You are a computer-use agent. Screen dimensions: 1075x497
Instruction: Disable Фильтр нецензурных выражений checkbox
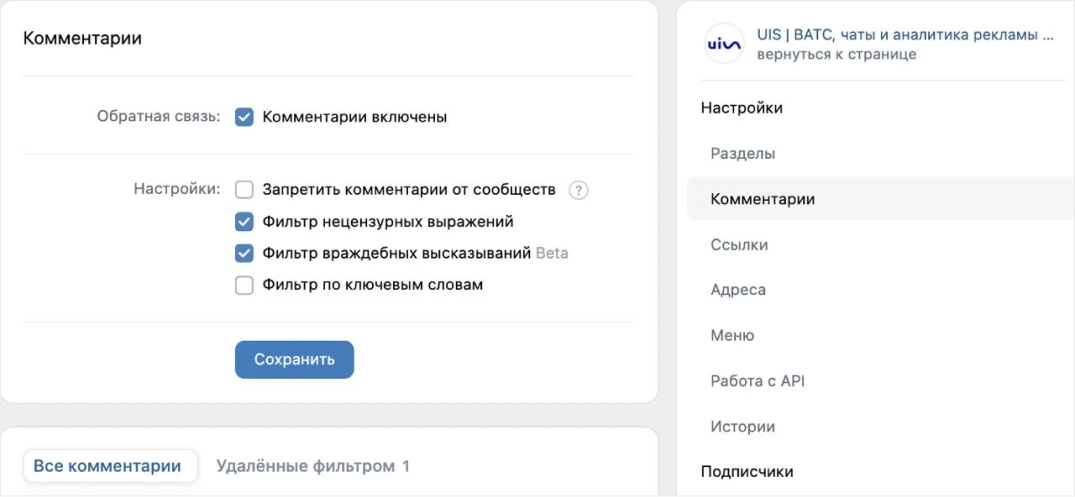coord(244,222)
